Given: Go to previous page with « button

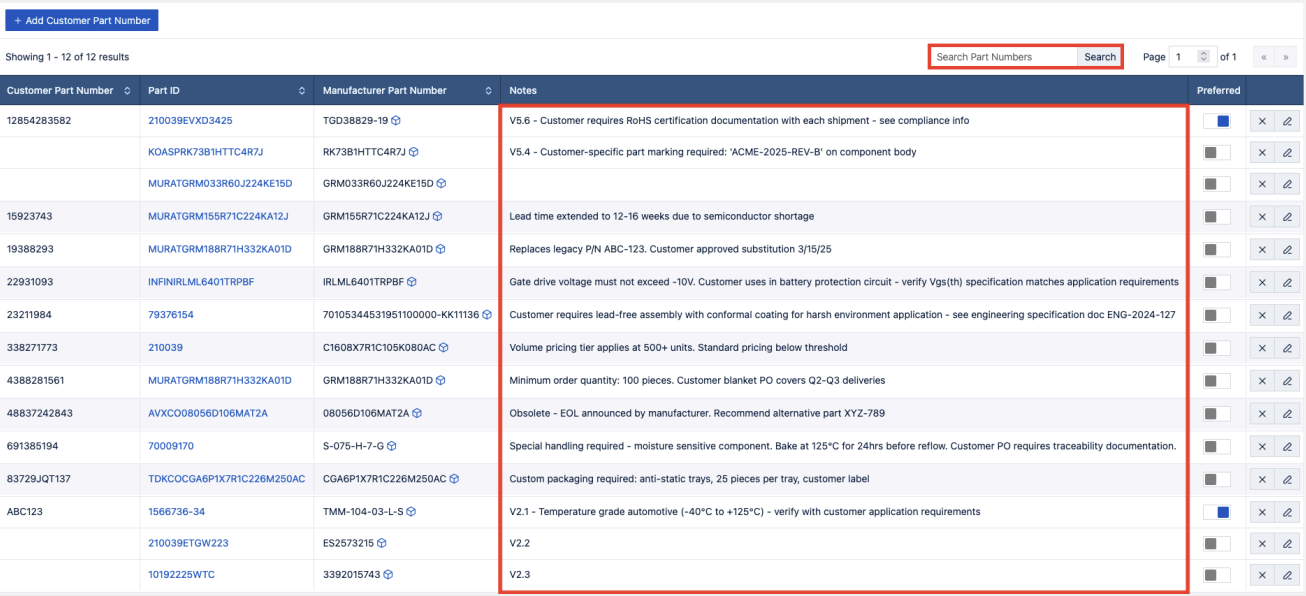Looking at the screenshot, I should 1265,57.
